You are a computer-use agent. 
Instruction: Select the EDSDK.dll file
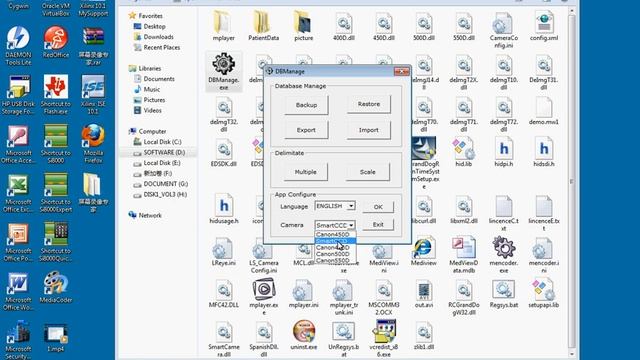(224, 153)
